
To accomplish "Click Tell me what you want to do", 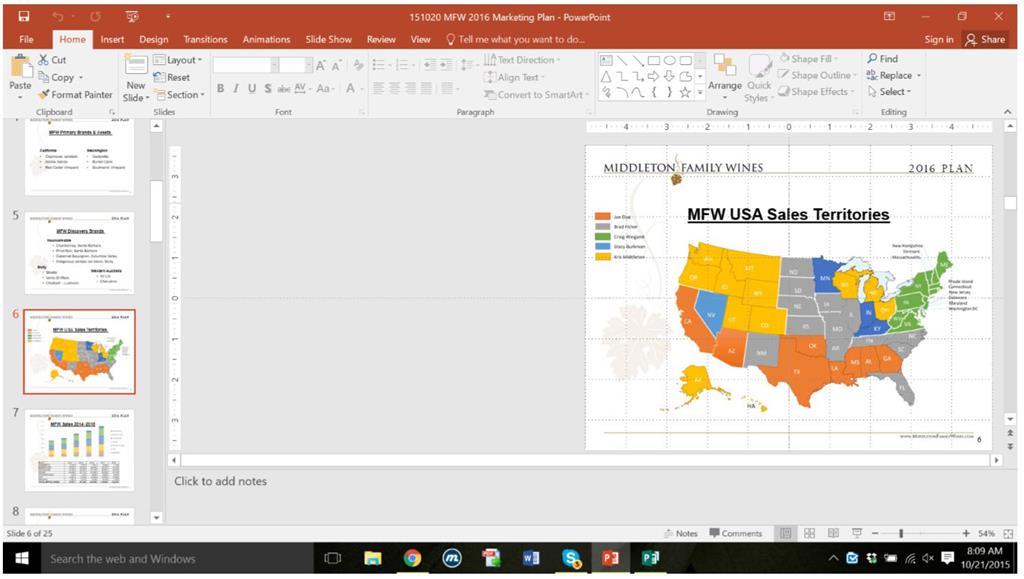I will [x=515, y=39].
